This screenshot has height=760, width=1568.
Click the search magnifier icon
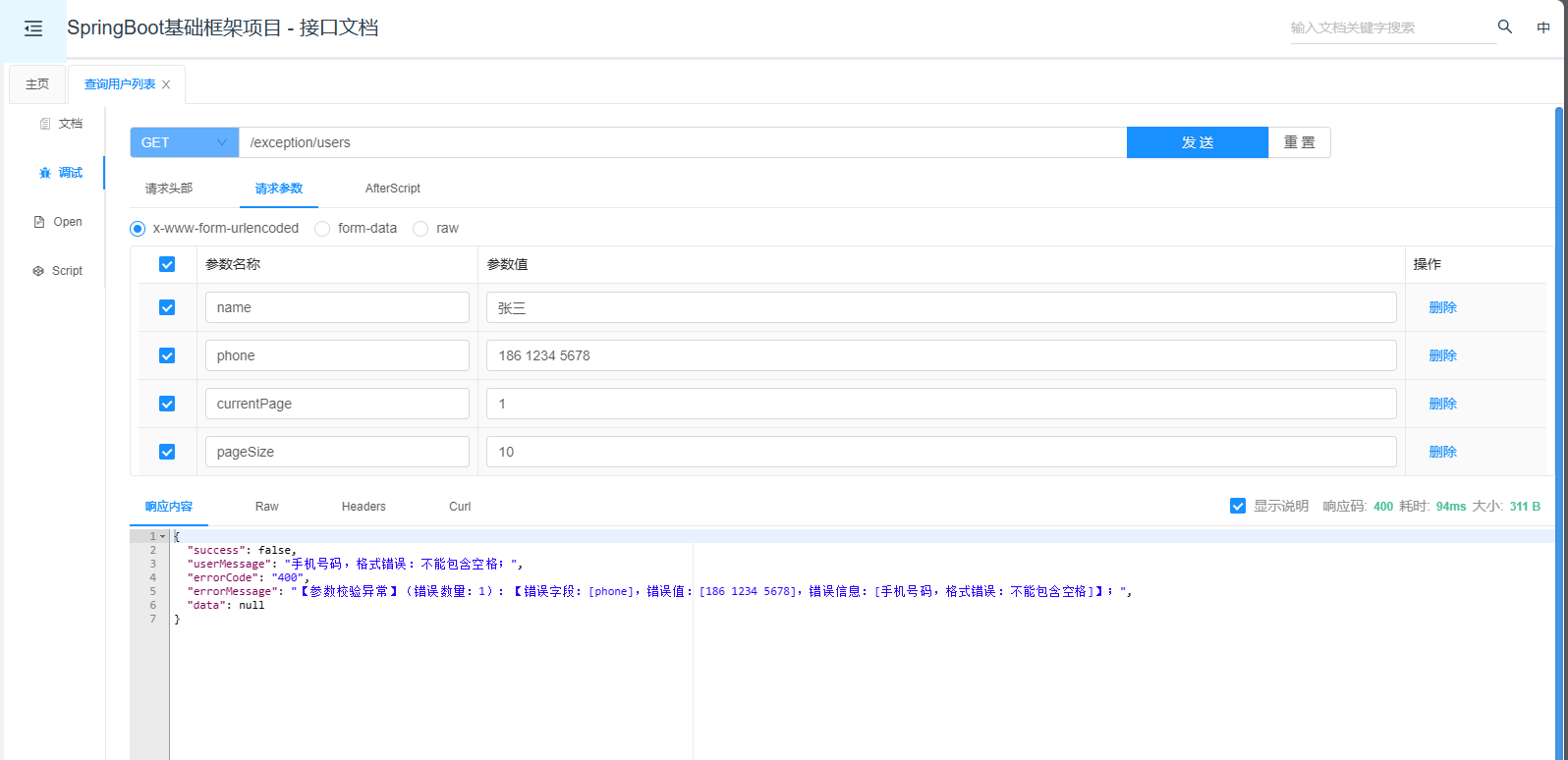(1504, 27)
